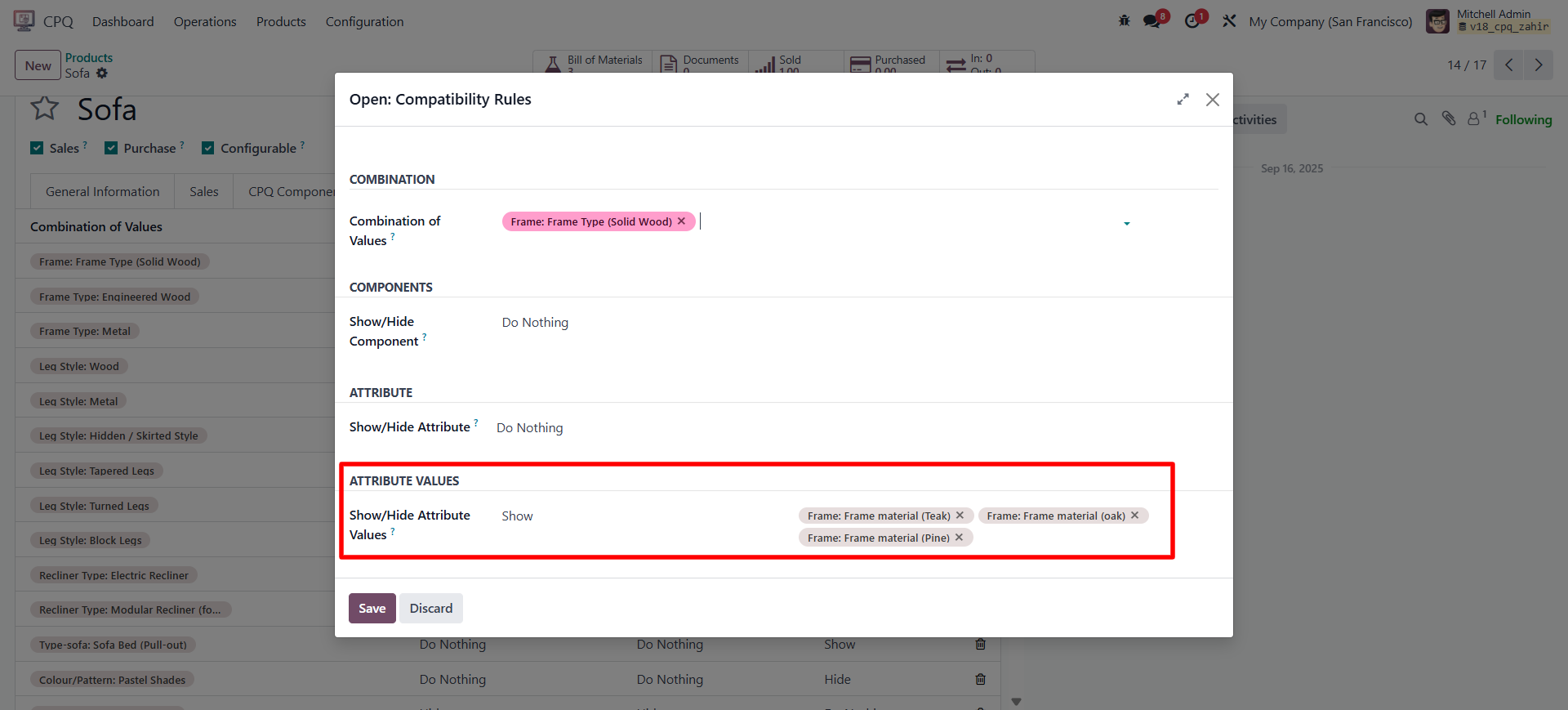
Task: Uncheck the Sales checkbox
Action: click(x=37, y=148)
